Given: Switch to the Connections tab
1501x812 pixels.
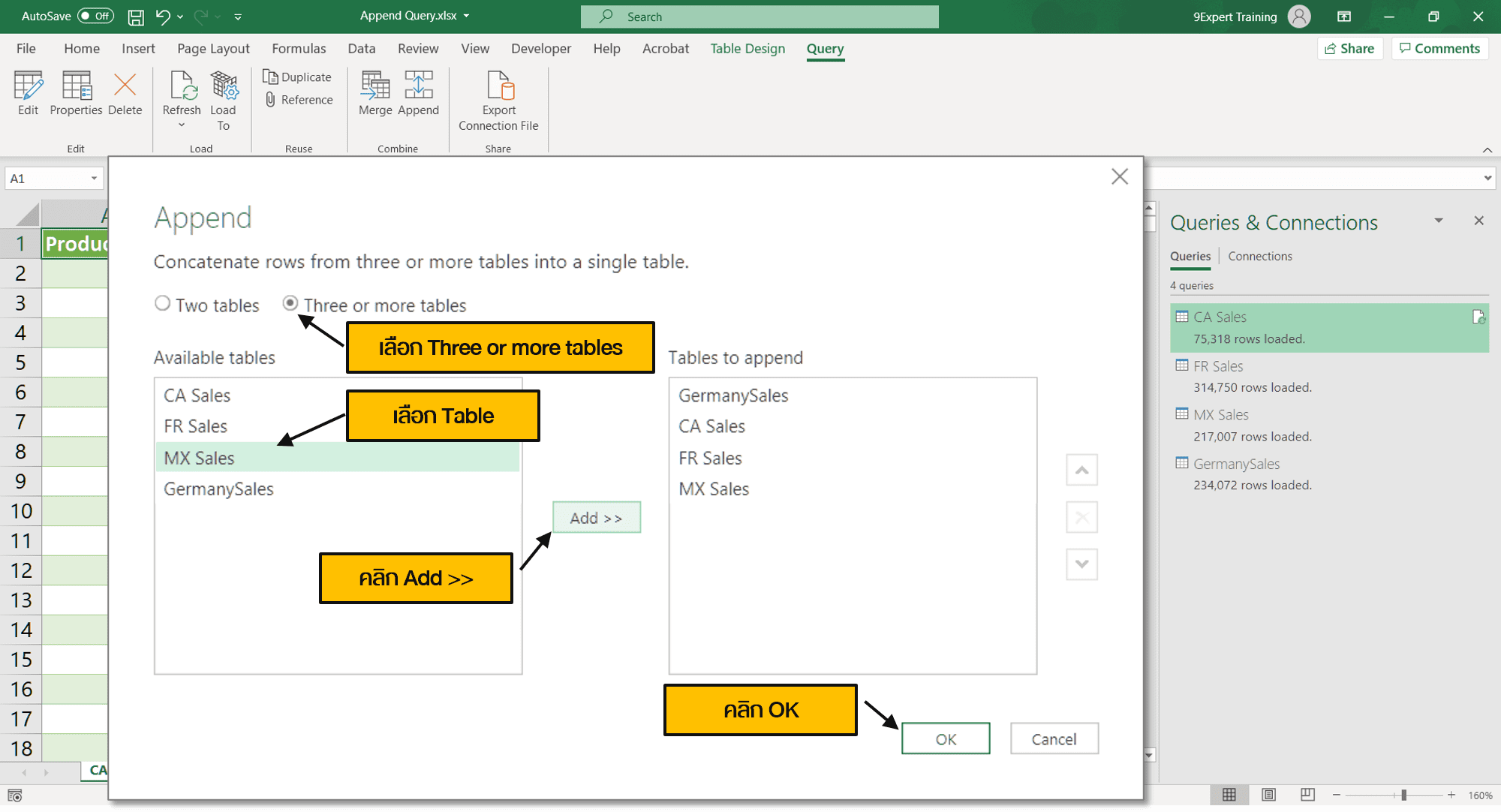Looking at the screenshot, I should click(1260, 256).
